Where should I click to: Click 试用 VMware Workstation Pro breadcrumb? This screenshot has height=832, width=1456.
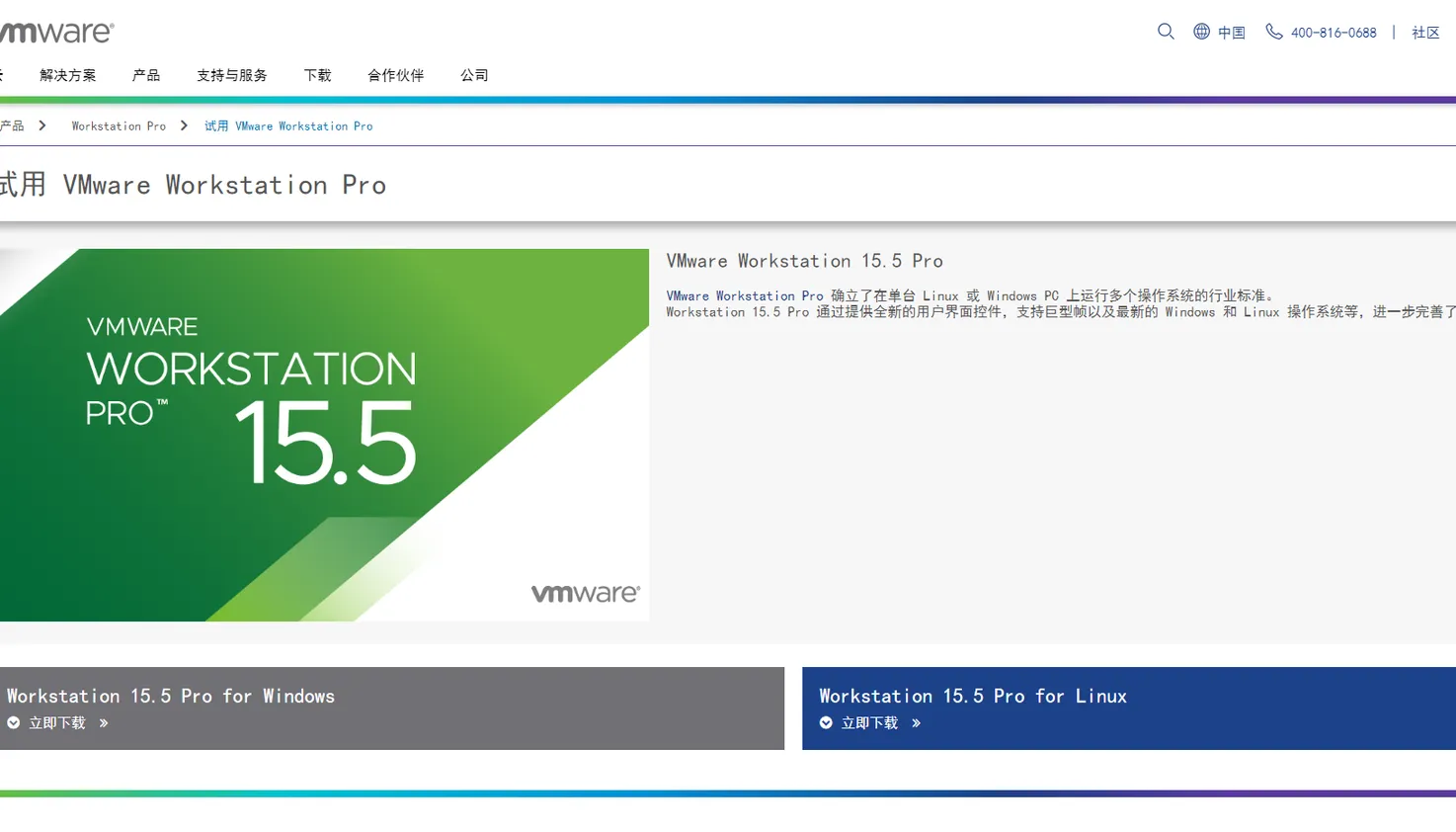(288, 126)
